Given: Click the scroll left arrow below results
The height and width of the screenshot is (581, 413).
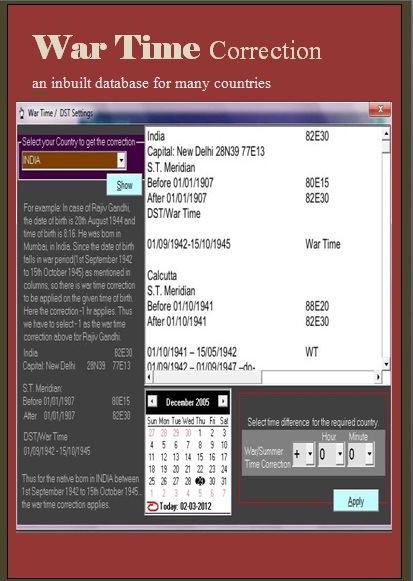Looking at the screenshot, I should (149, 377).
